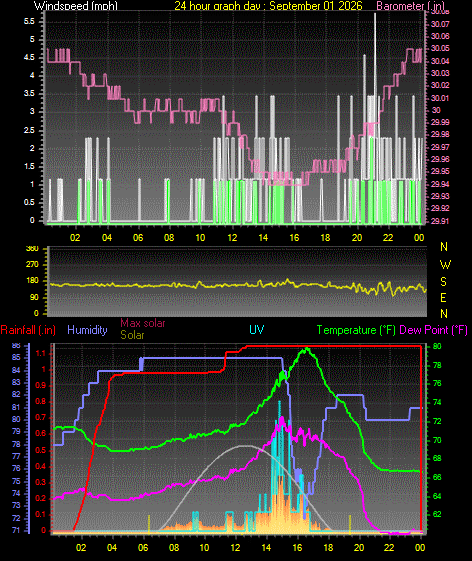The width and height of the screenshot is (472, 561).
Task: Click wind direction scale value 270
Action: (x=32, y=265)
